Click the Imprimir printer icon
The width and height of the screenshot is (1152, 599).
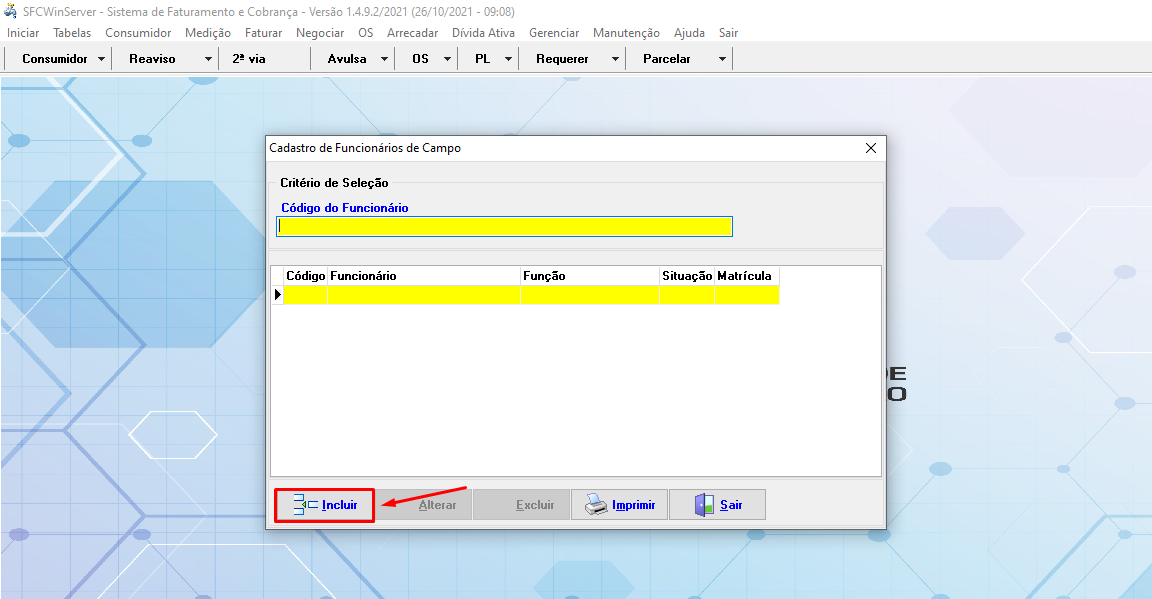(x=596, y=505)
